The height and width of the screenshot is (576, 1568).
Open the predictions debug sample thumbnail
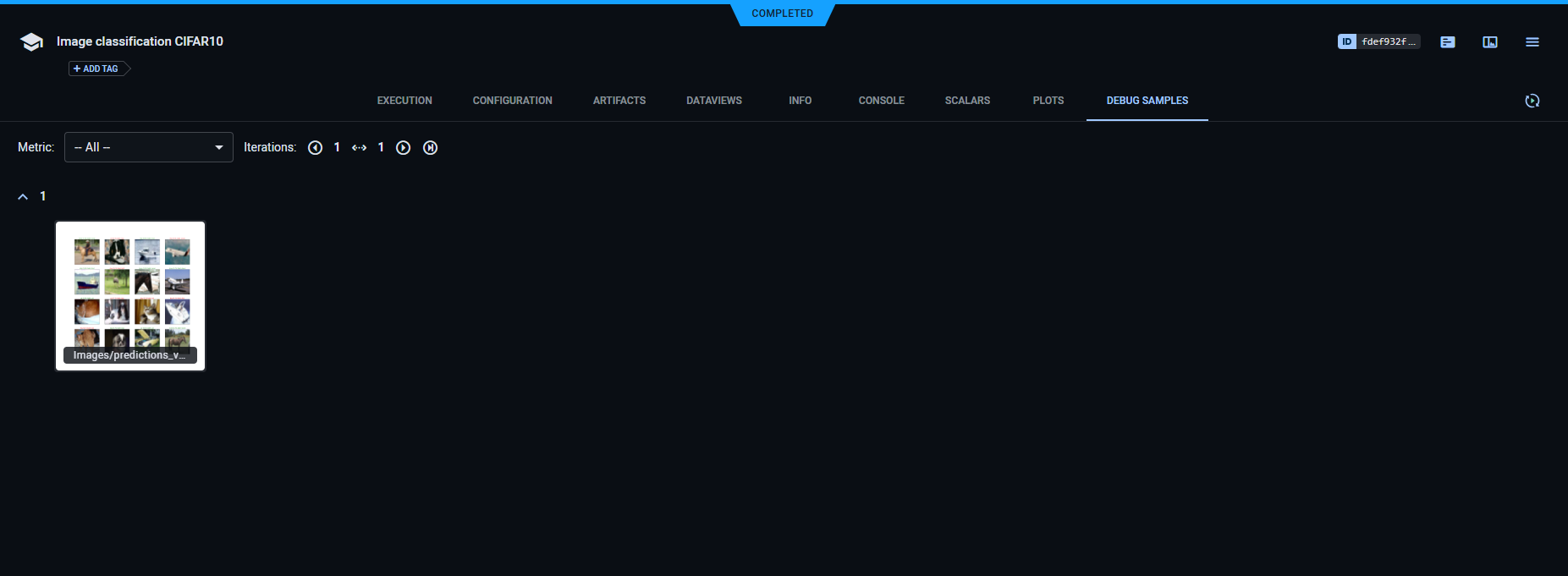(x=130, y=292)
